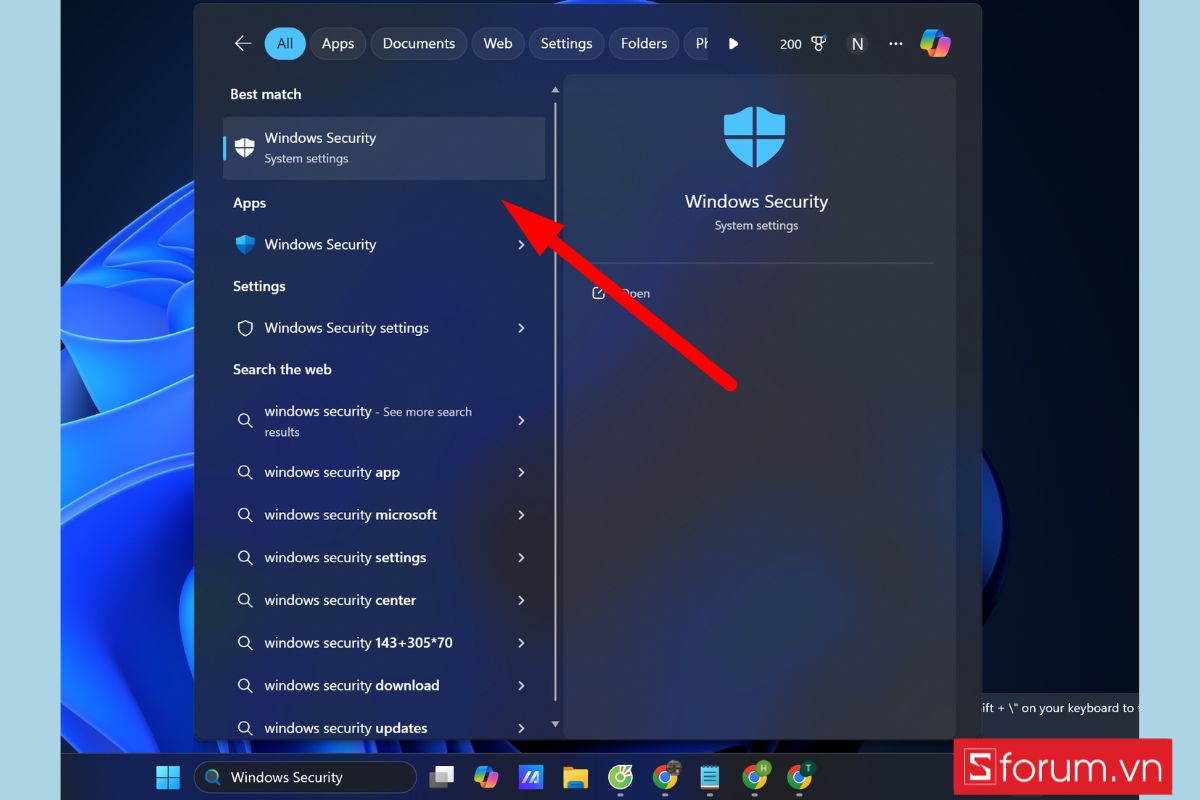The image size is (1200, 800).
Task: Expand chevron for web windows security settings
Action: point(521,558)
